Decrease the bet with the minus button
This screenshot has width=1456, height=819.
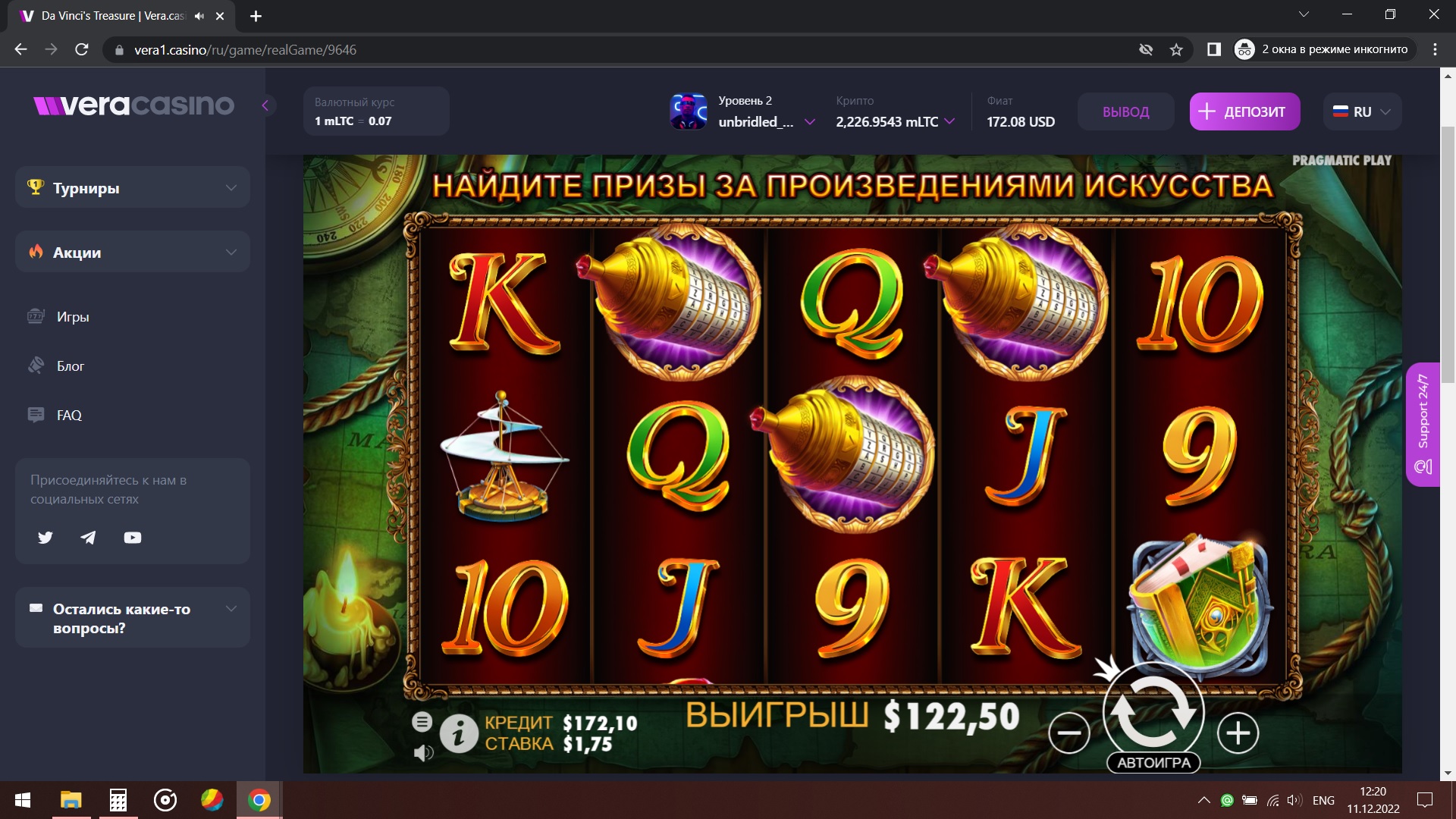1069,733
